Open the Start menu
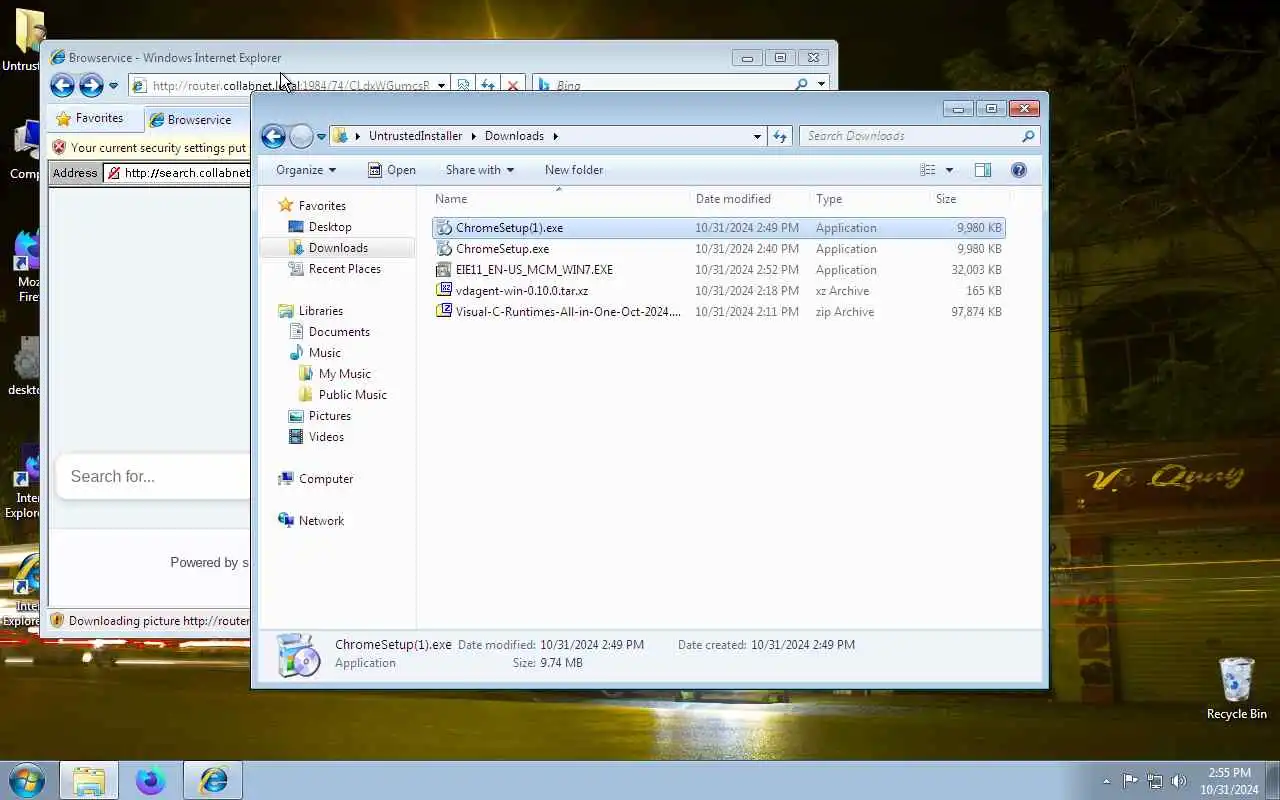 pyautogui.click(x=27, y=780)
